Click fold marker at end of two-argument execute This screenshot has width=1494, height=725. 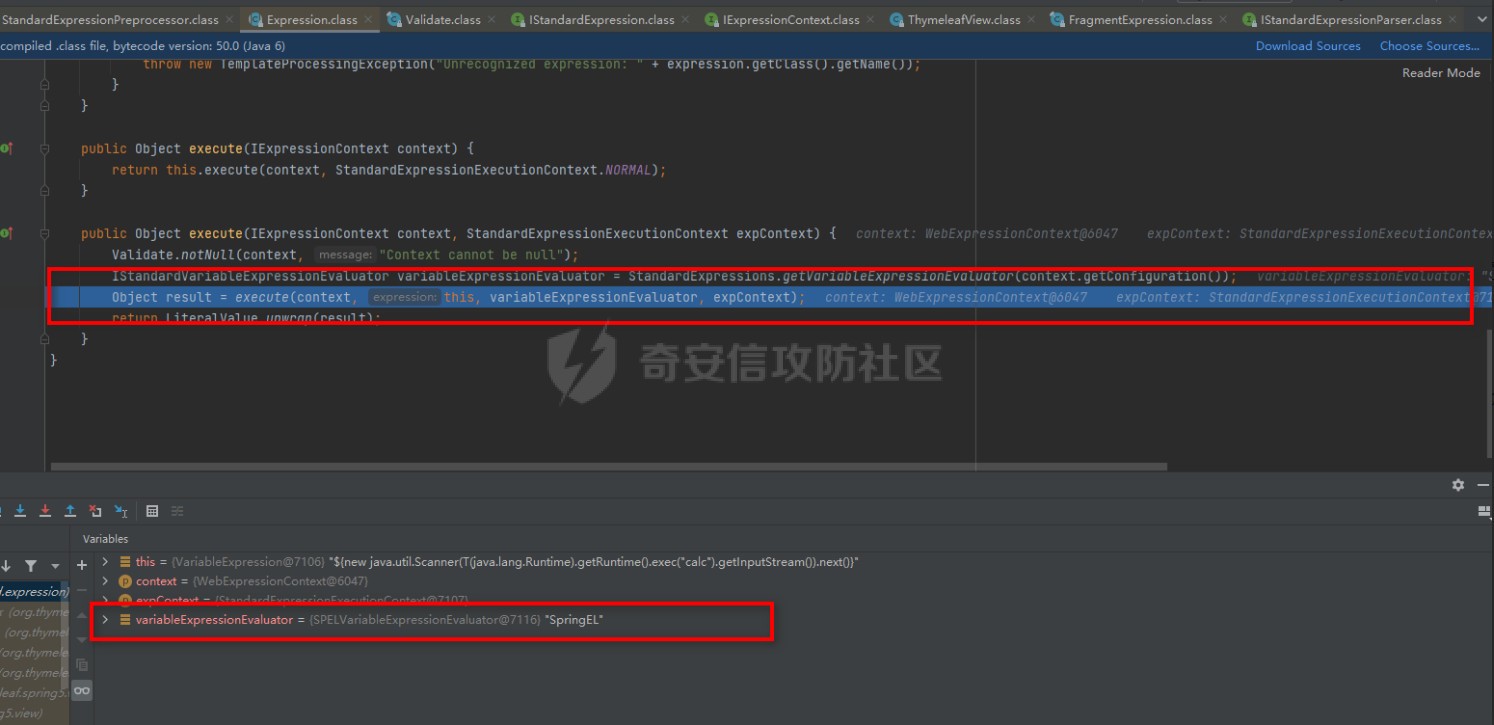[45, 339]
